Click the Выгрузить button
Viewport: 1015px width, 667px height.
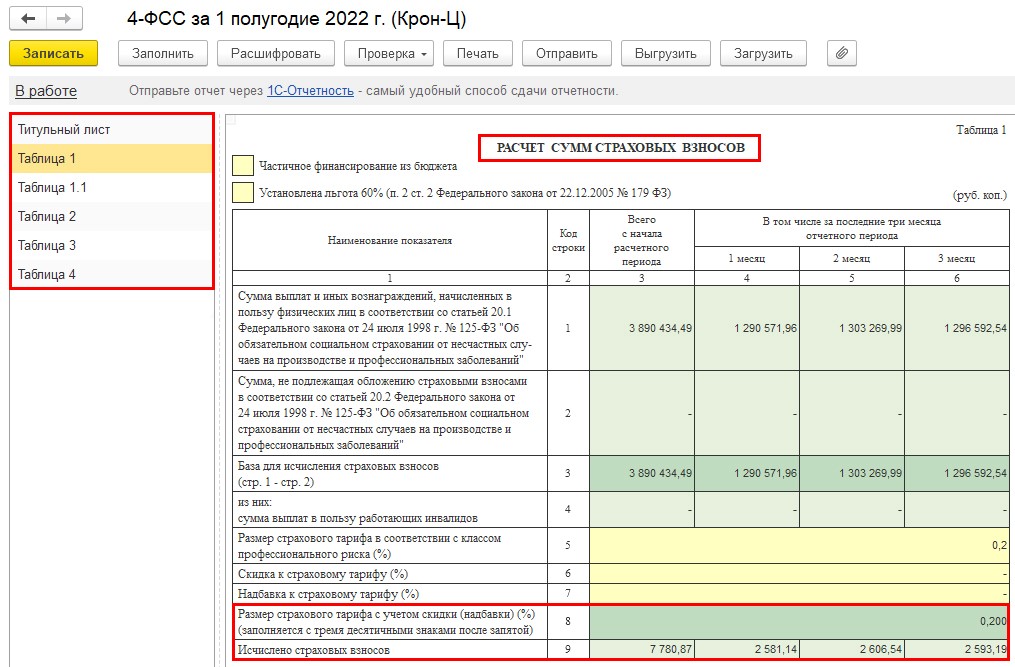pyautogui.click(x=665, y=53)
